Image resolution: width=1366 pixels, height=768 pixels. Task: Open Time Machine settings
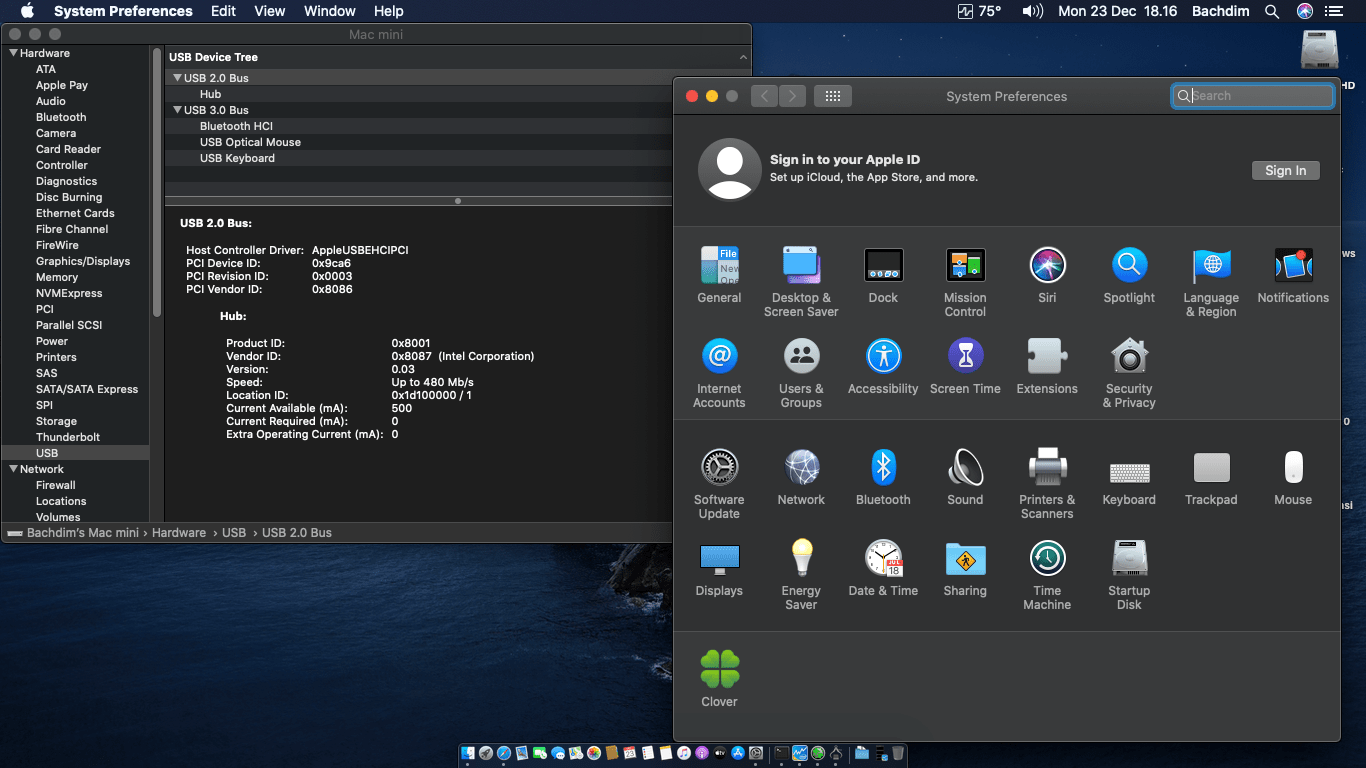[x=1047, y=559]
